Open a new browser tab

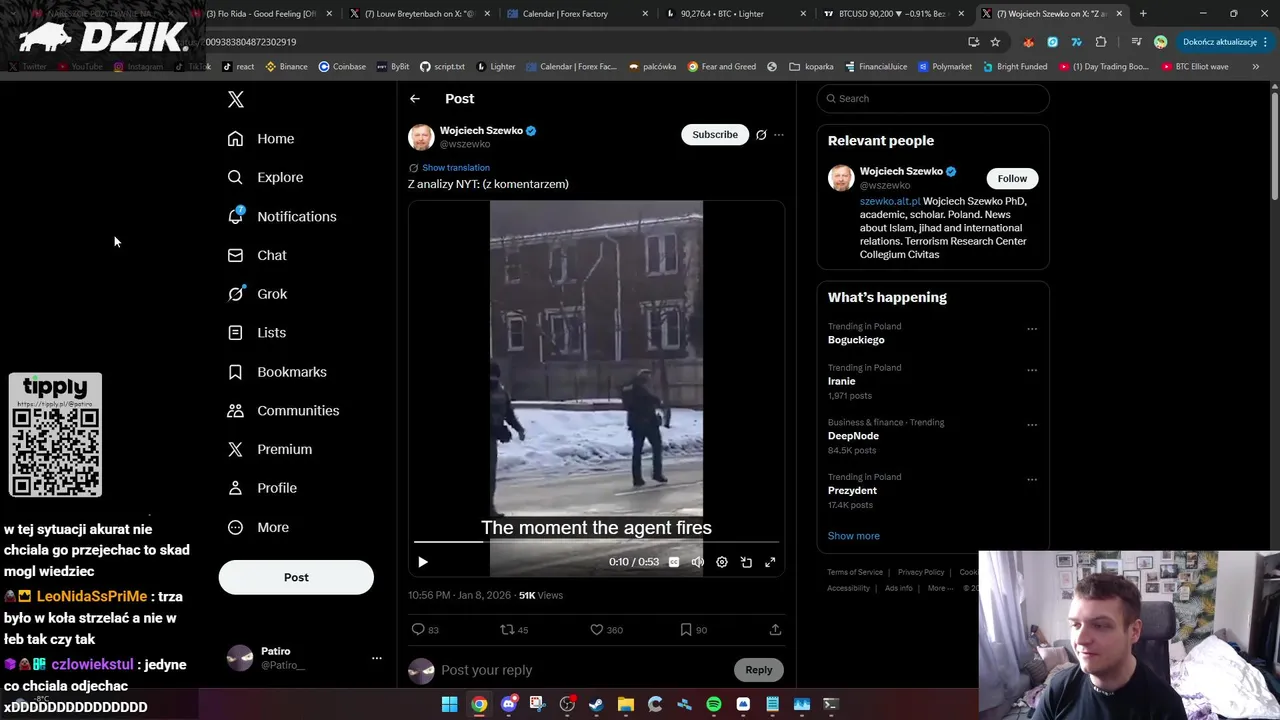click(x=1143, y=14)
